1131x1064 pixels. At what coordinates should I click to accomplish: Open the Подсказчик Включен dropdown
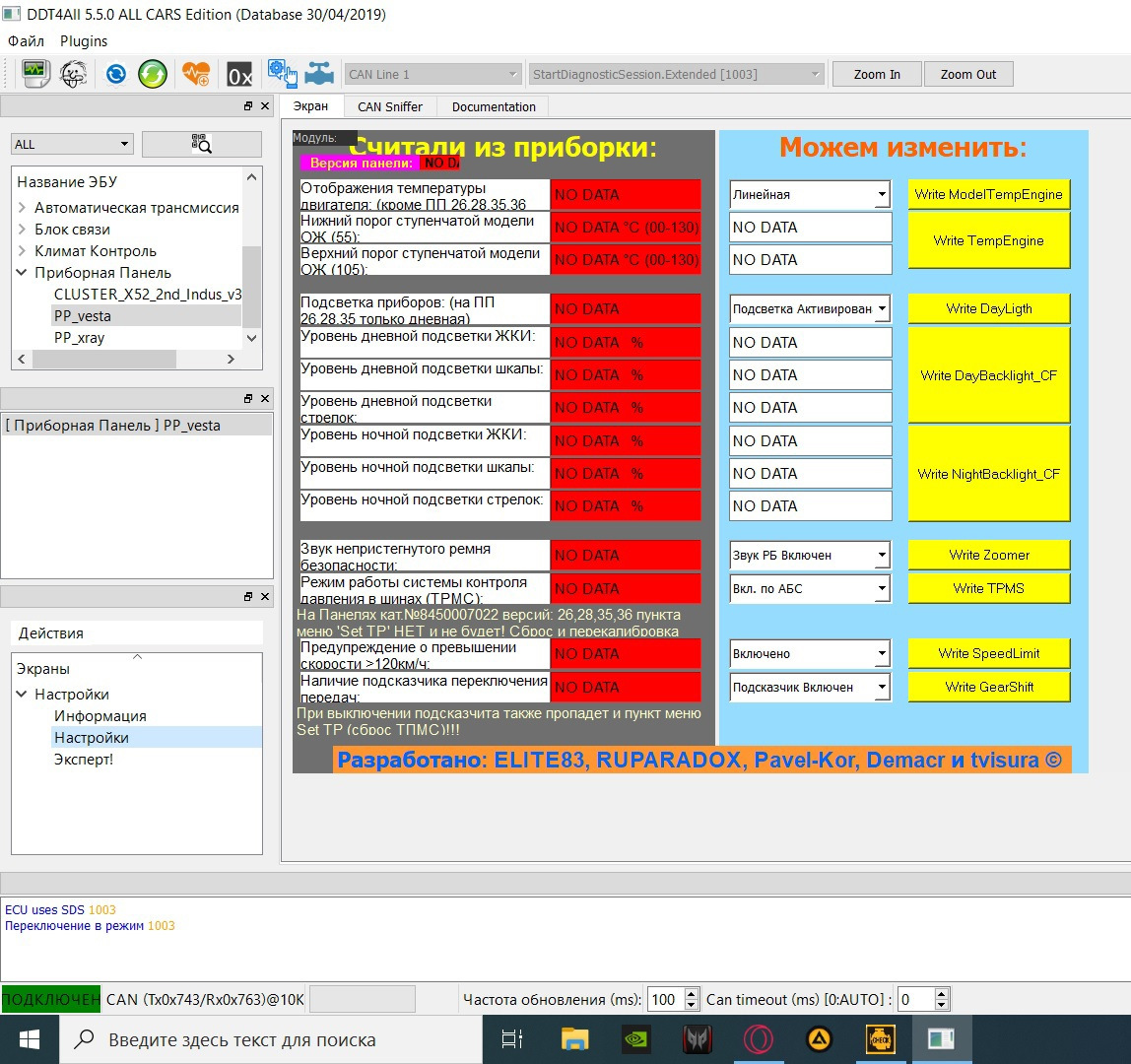(809, 687)
